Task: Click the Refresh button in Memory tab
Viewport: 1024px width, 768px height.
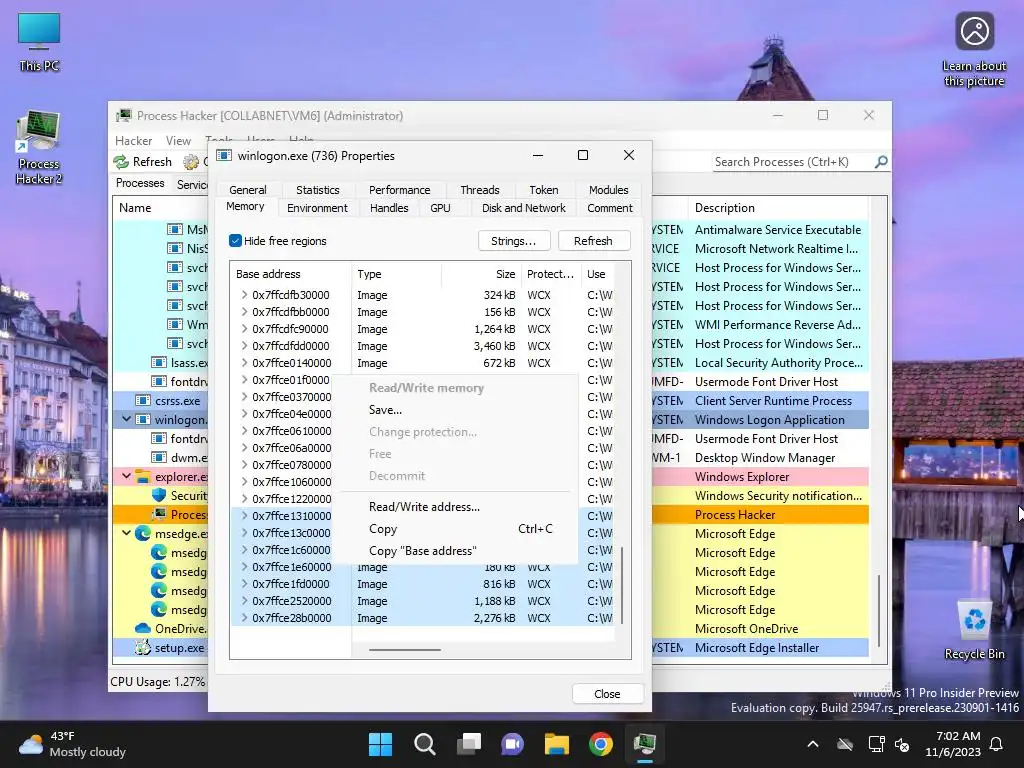Action: pyautogui.click(x=593, y=241)
